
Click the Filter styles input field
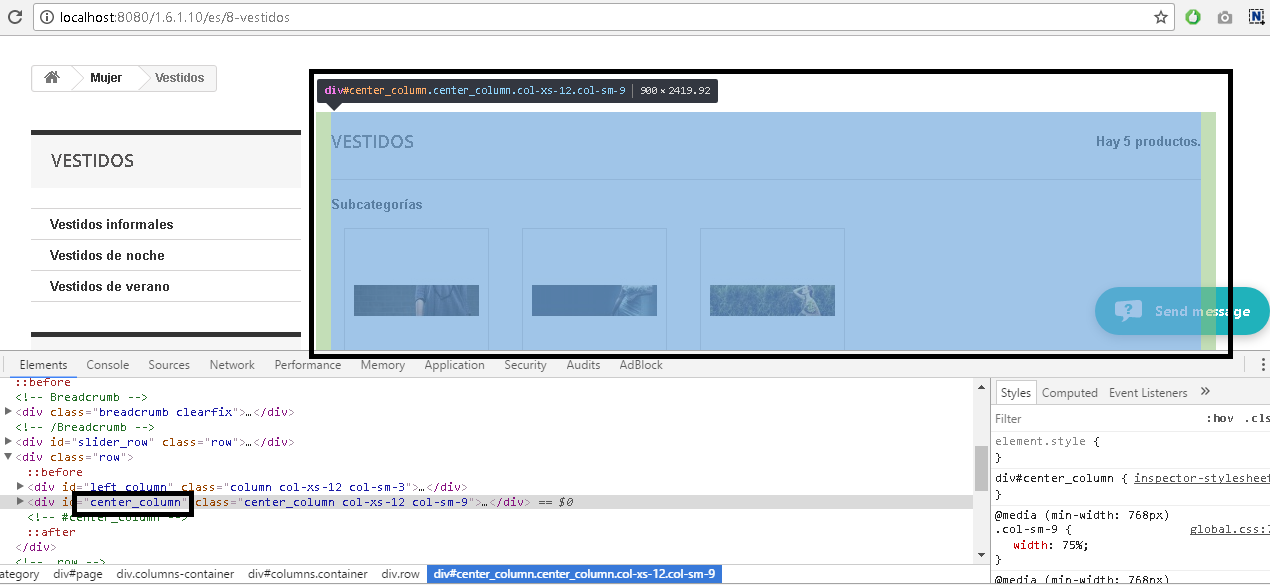tap(1090, 419)
